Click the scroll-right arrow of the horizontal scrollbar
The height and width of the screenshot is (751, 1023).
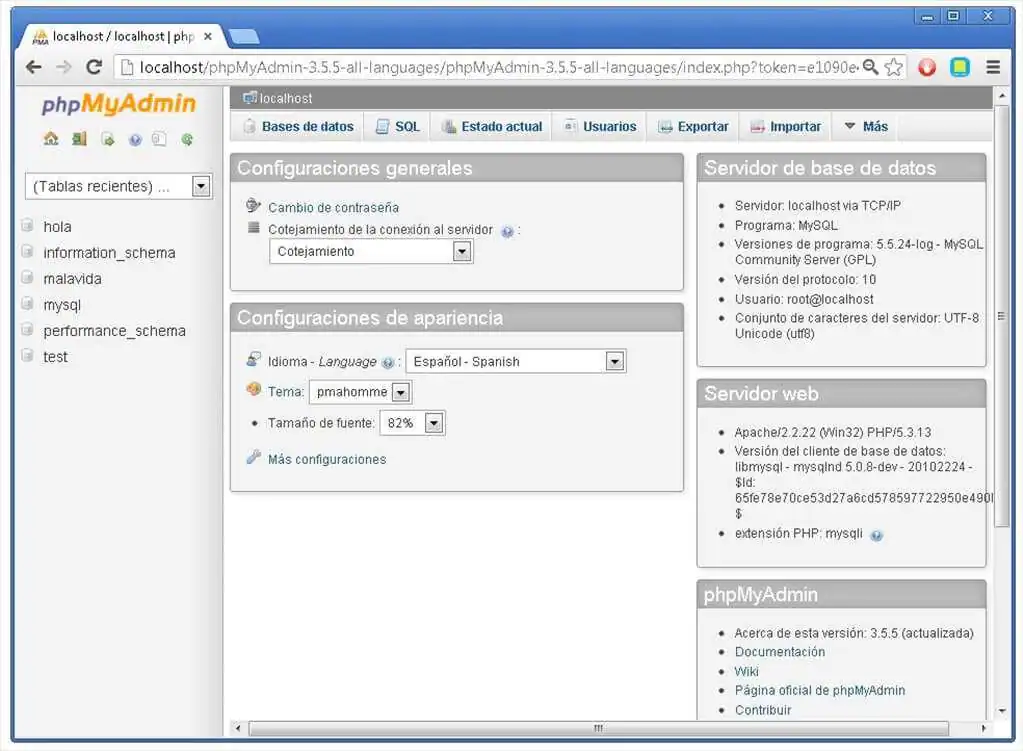(983, 728)
